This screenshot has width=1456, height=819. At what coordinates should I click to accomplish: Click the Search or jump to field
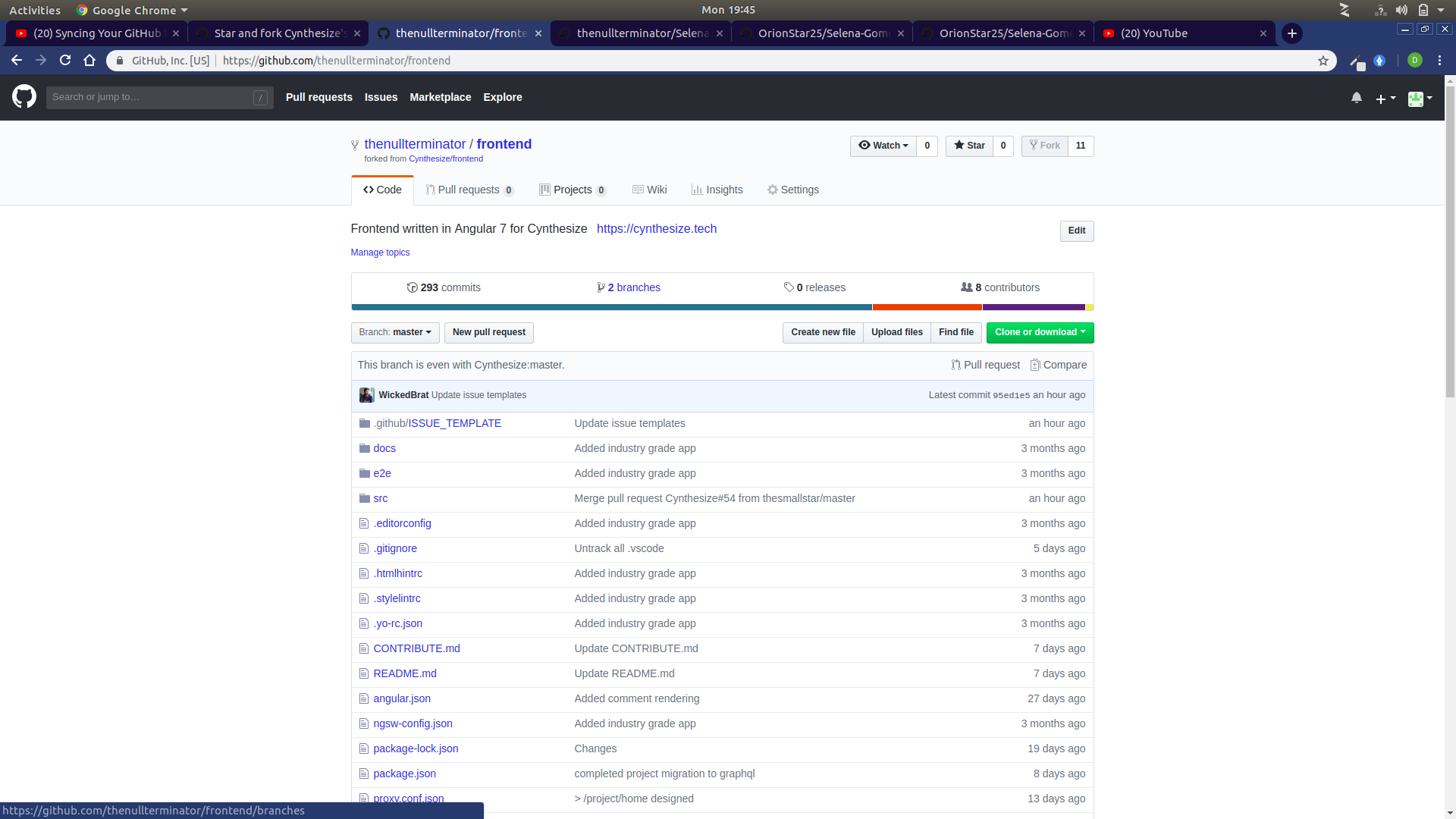(x=152, y=97)
